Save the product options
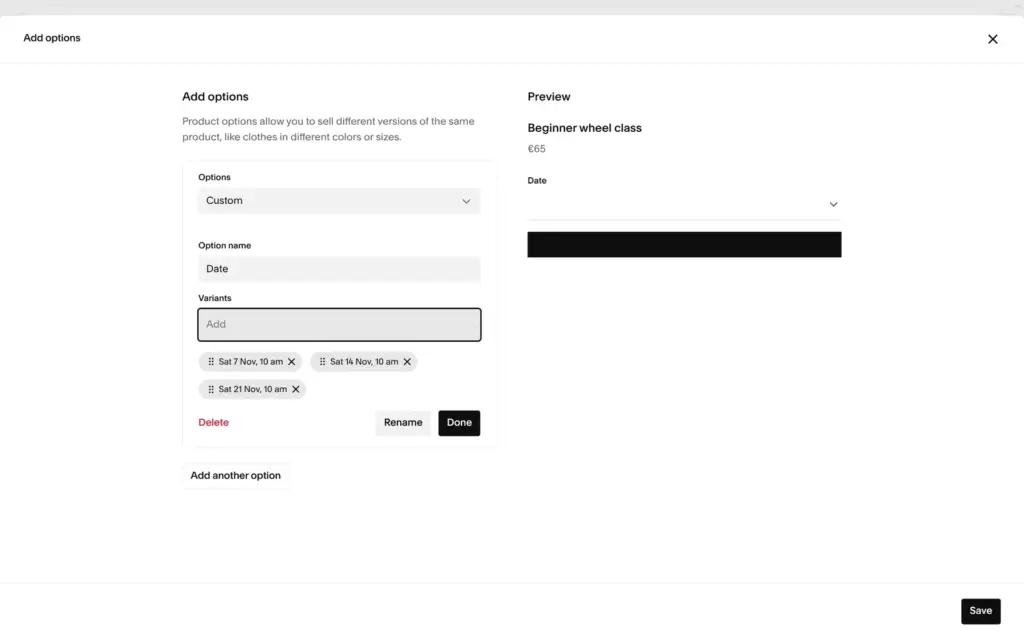The width and height of the screenshot is (1024, 640). pyautogui.click(x=980, y=611)
